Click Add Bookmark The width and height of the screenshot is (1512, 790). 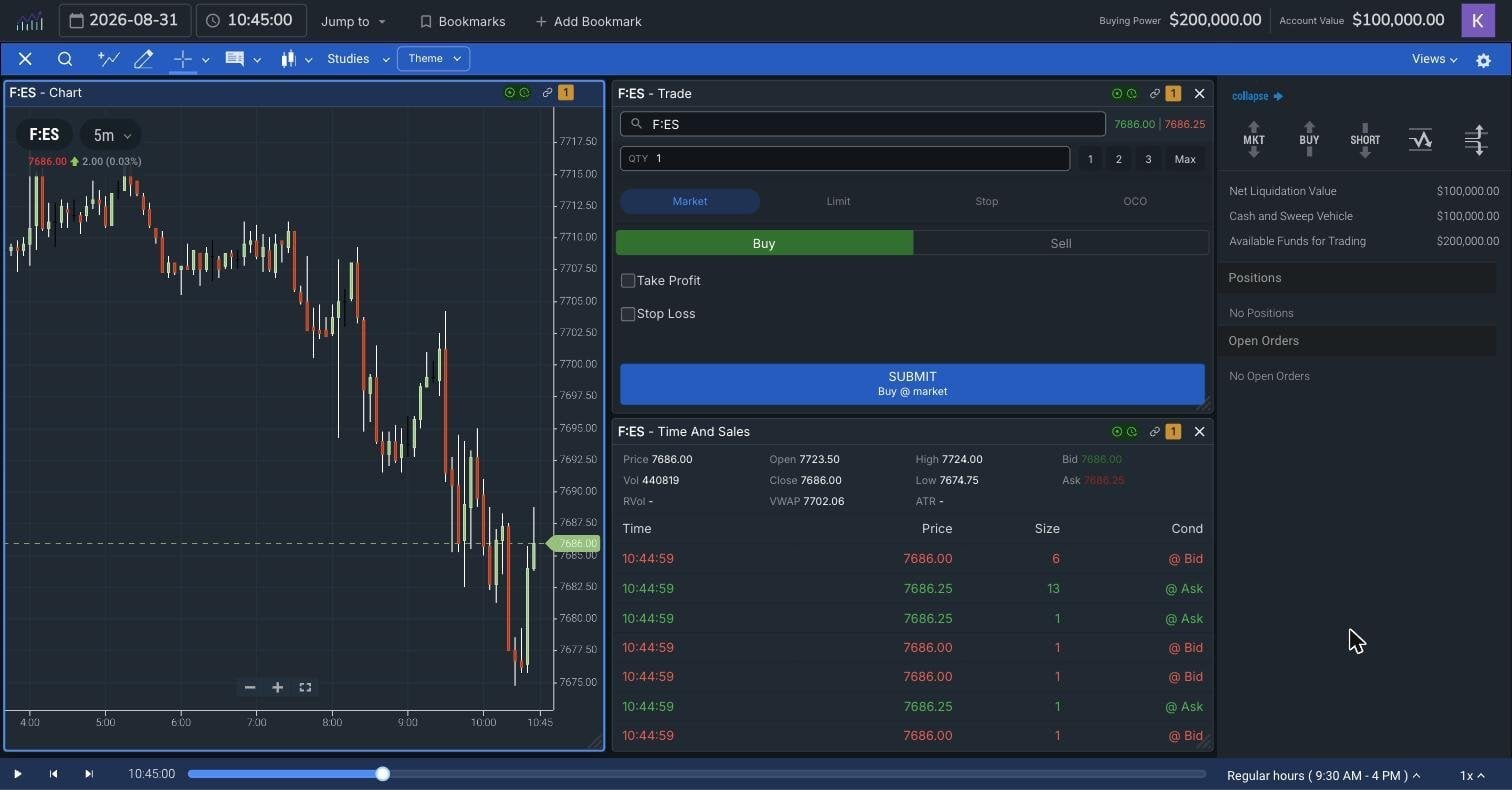(x=589, y=21)
